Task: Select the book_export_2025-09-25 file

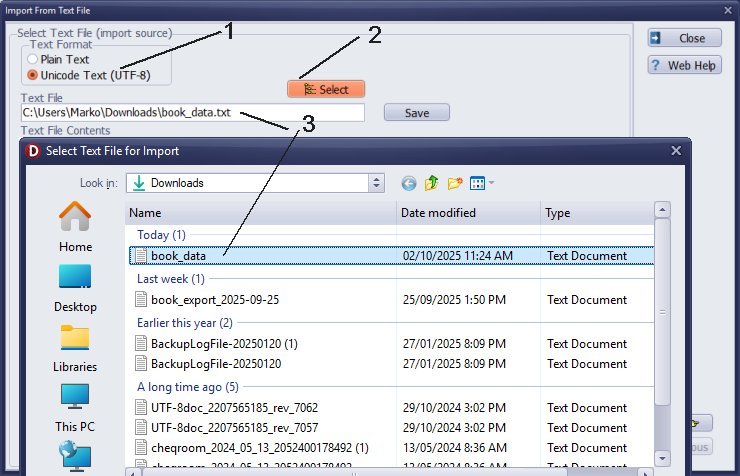Action: pyautogui.click(x=214, y=300)
